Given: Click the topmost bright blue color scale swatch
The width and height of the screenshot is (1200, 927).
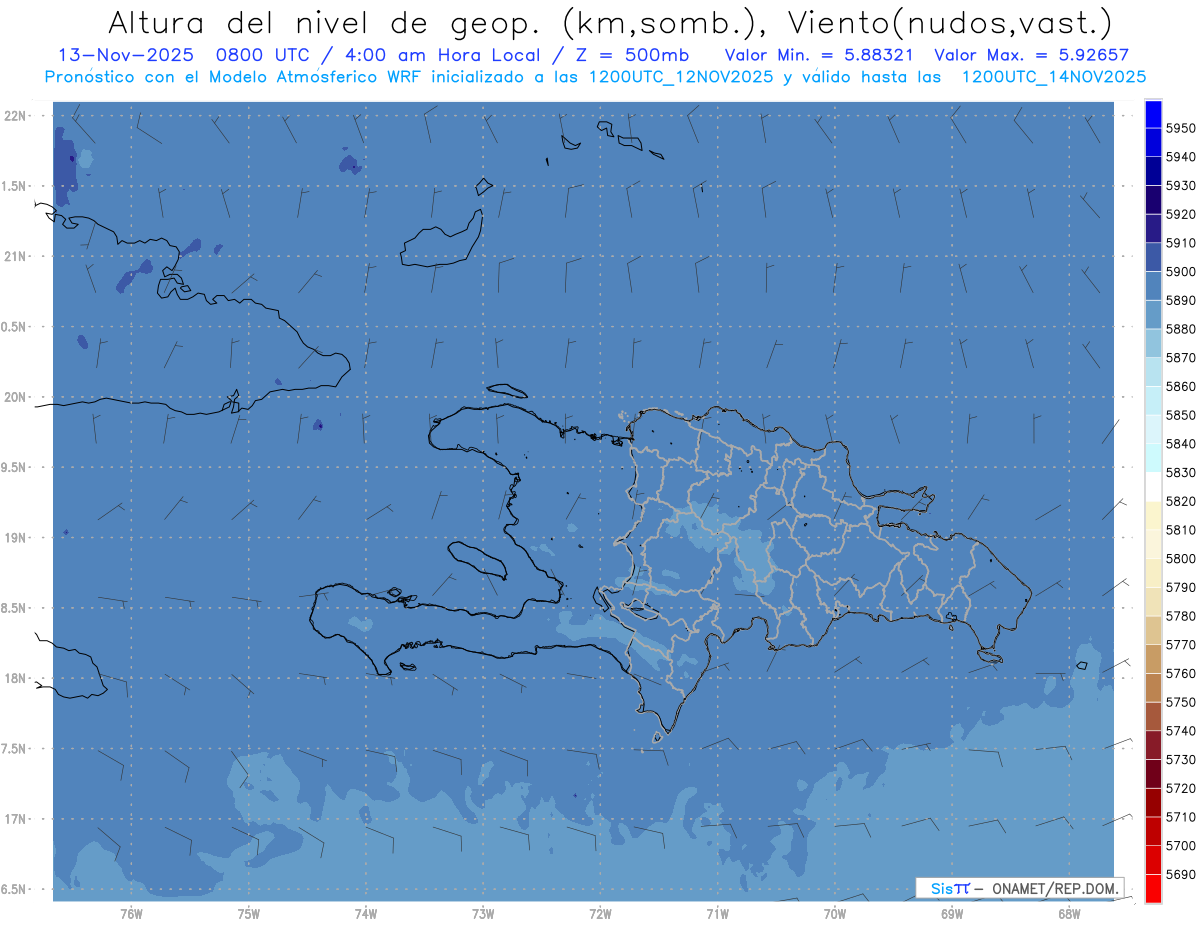Looking at the screenshot, I should coord(1153,114).
